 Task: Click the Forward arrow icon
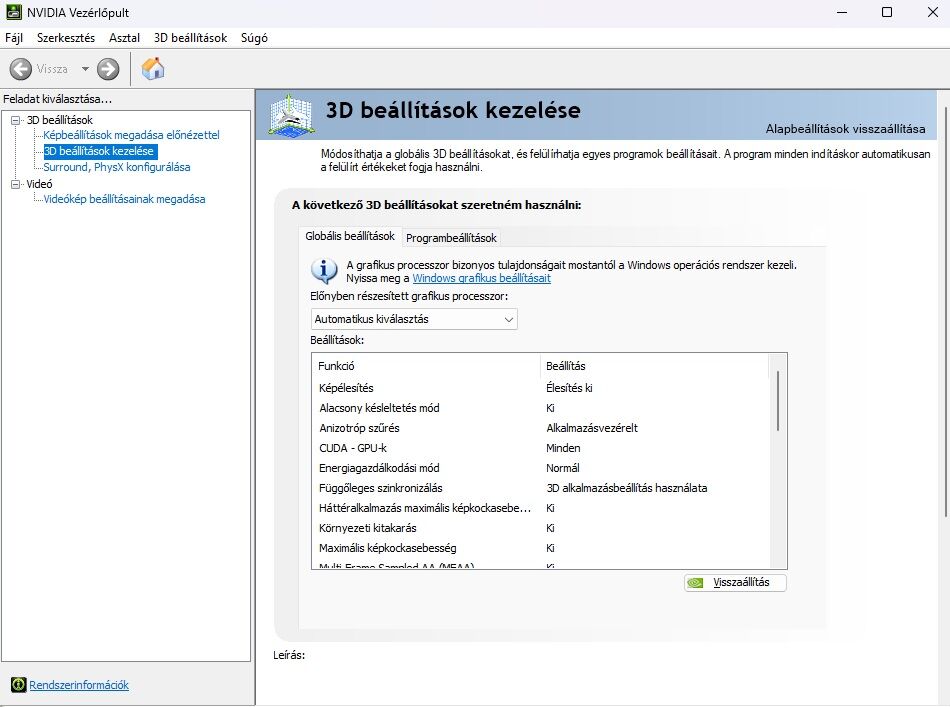coord(108,69)
